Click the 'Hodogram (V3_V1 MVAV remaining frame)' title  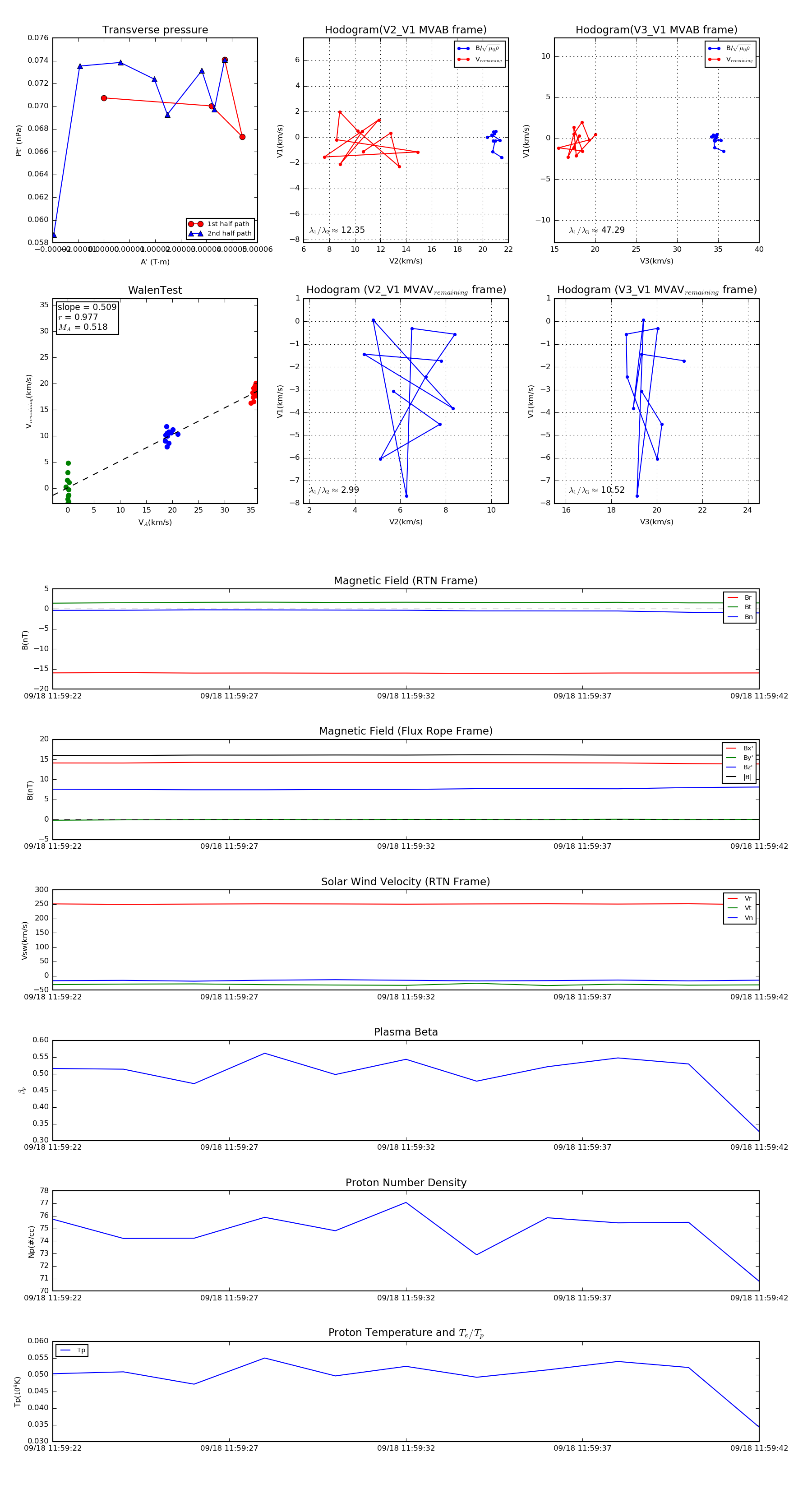point(656,290)
